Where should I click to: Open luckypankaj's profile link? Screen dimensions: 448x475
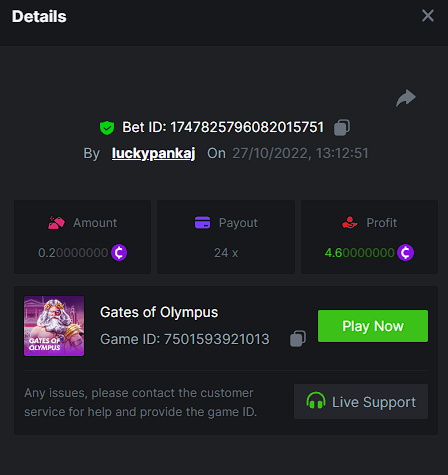tap(153, 153)
